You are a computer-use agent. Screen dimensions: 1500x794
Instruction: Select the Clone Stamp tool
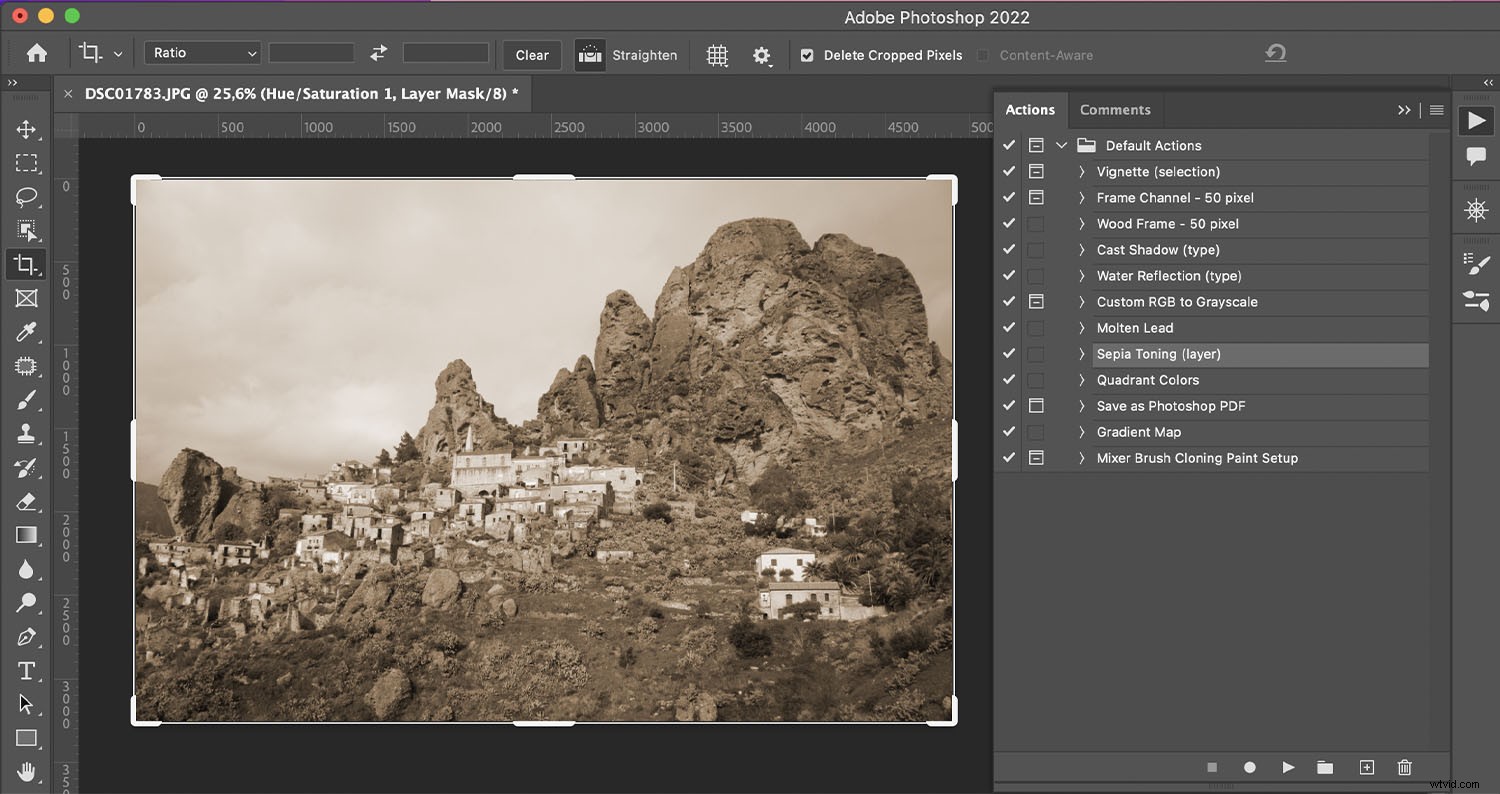tap(27, 433)
